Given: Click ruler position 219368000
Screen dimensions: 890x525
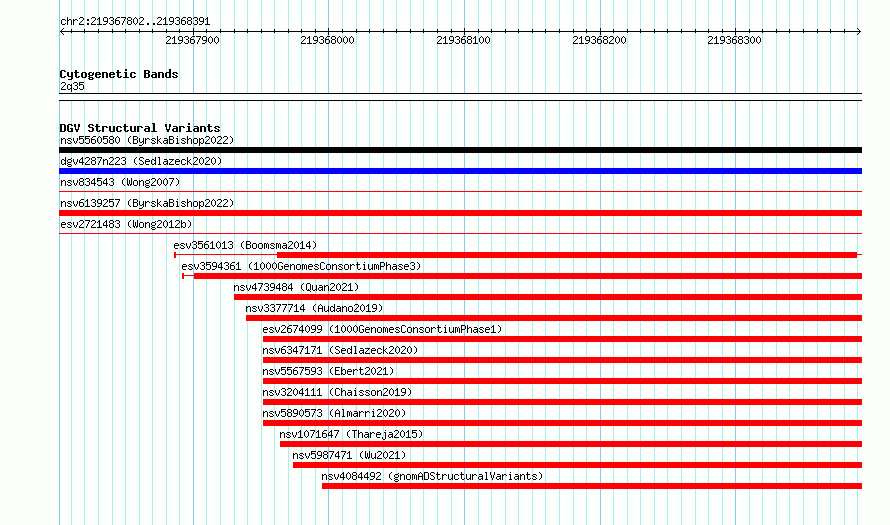Looking at the screenshot, I should pos(328,40).
